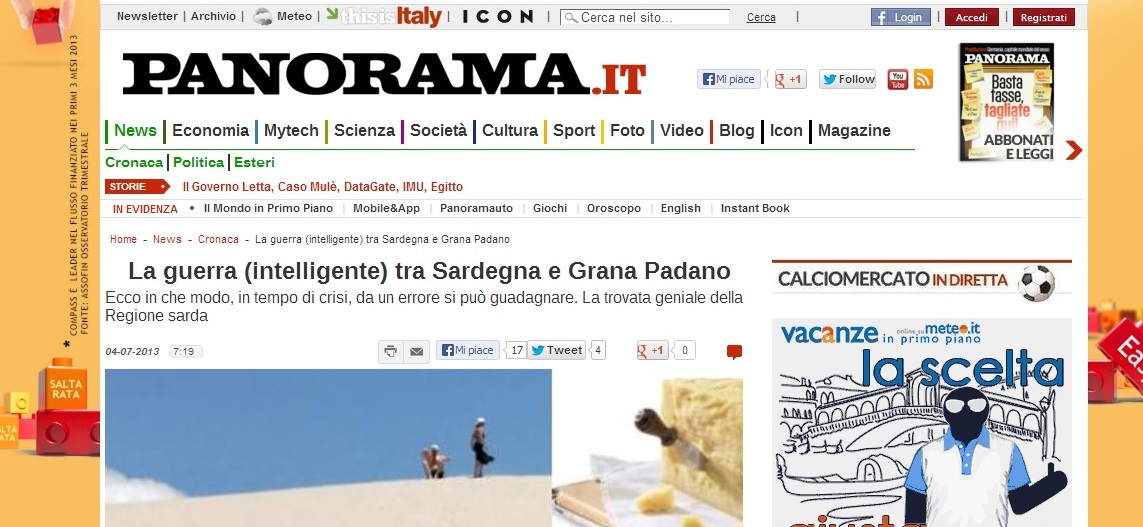Follow Panorama on Twitter
The width and height of the screenshot is (1143, 527).
point(847,79)
